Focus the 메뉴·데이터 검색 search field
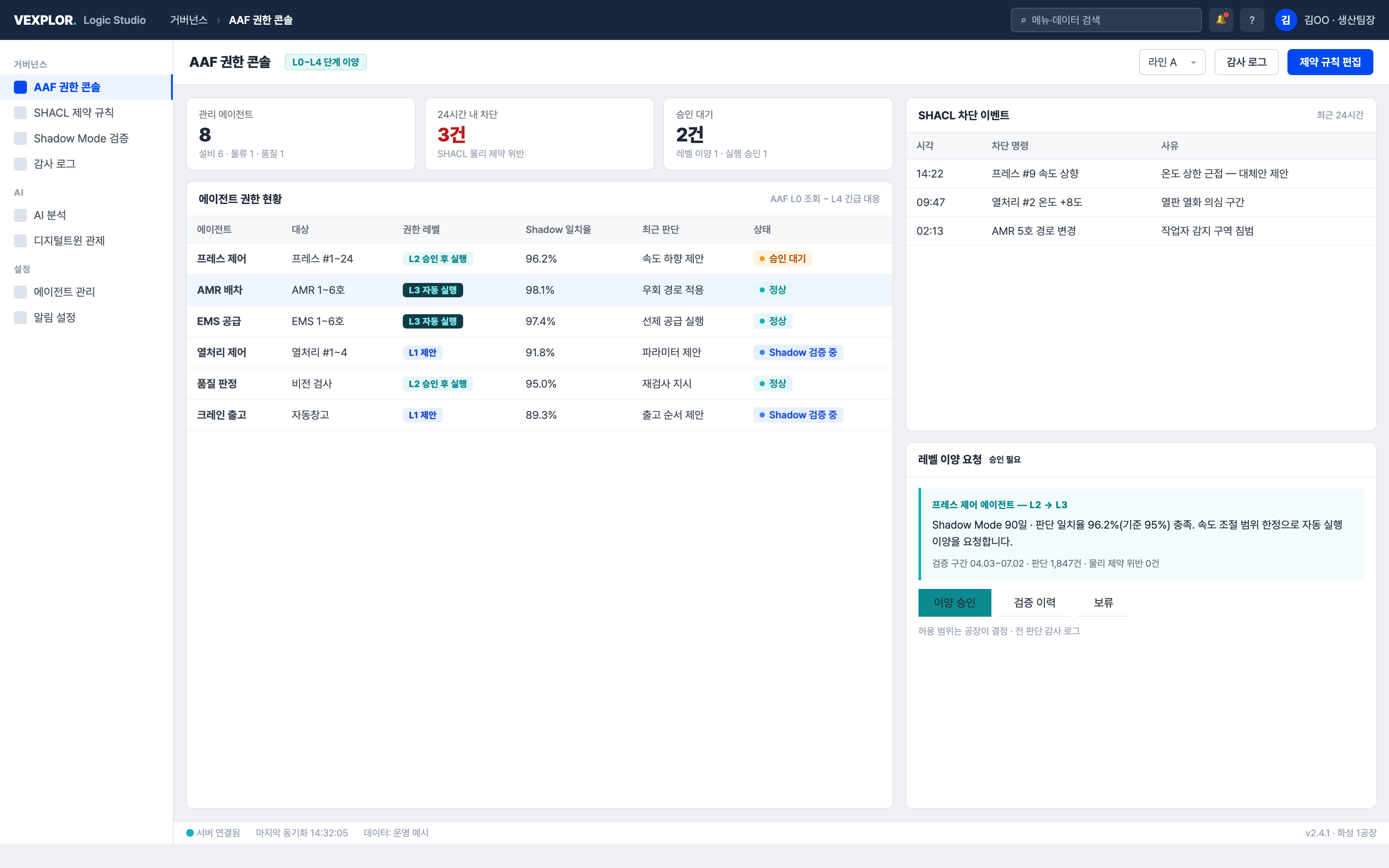 [1106, 20]
